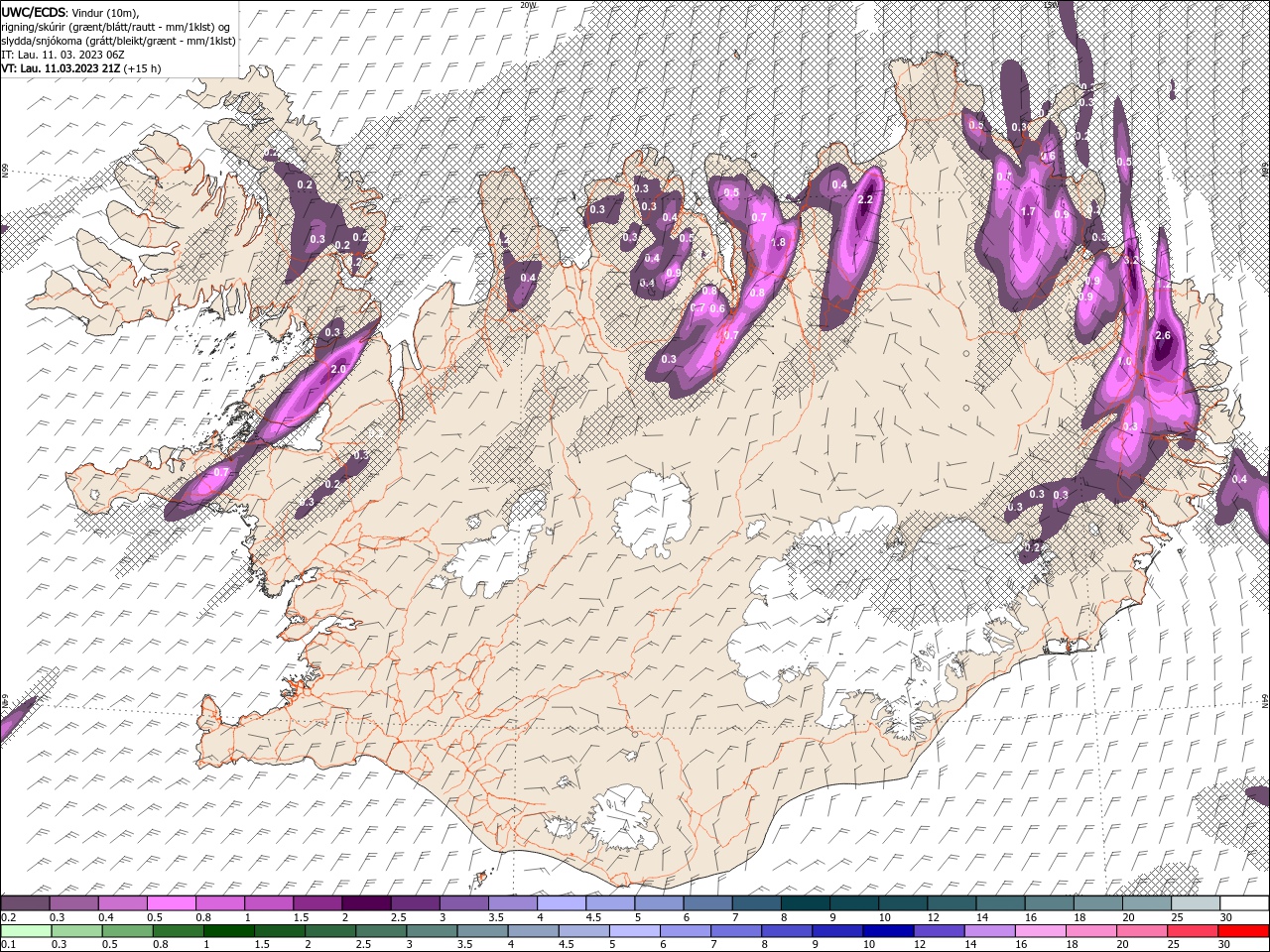1270x952 pixels.
Task: Click the bottom legend swatch between 16 and 18
Action: click(1040, 930)
